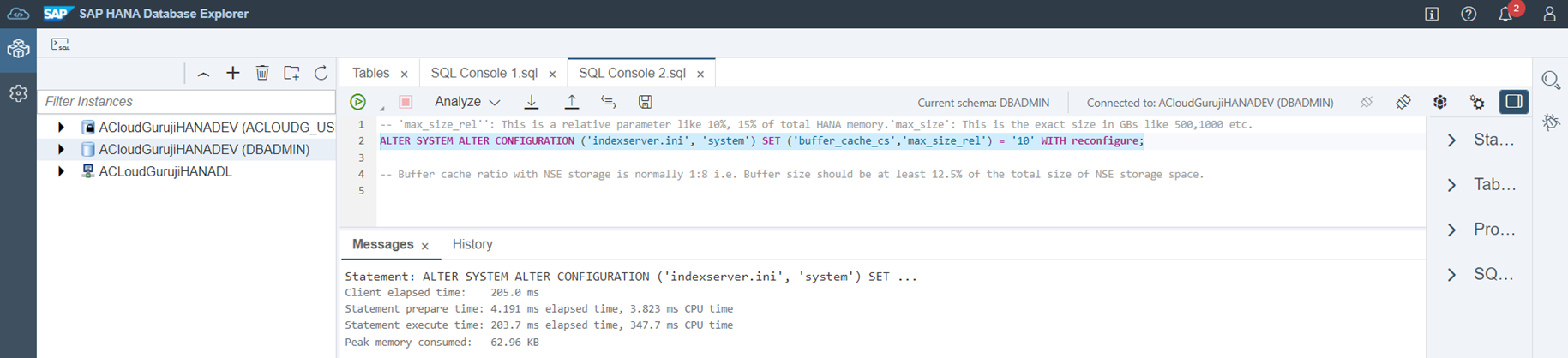The height and width of the screenshot is (358, 1568).
Task: Click the Filter Instances input field
Action: click(x=186, y=102)
